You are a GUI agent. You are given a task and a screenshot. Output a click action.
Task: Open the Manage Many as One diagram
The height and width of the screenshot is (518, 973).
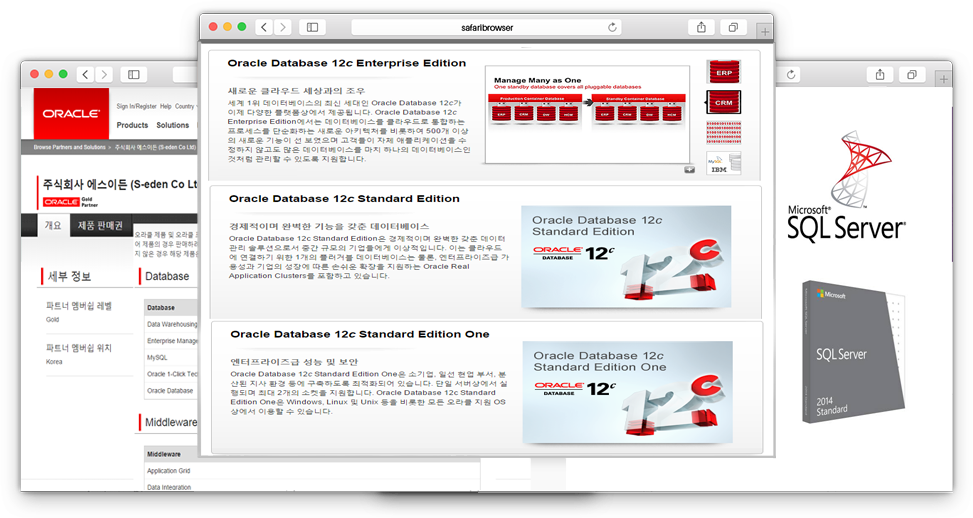point(587,115)
